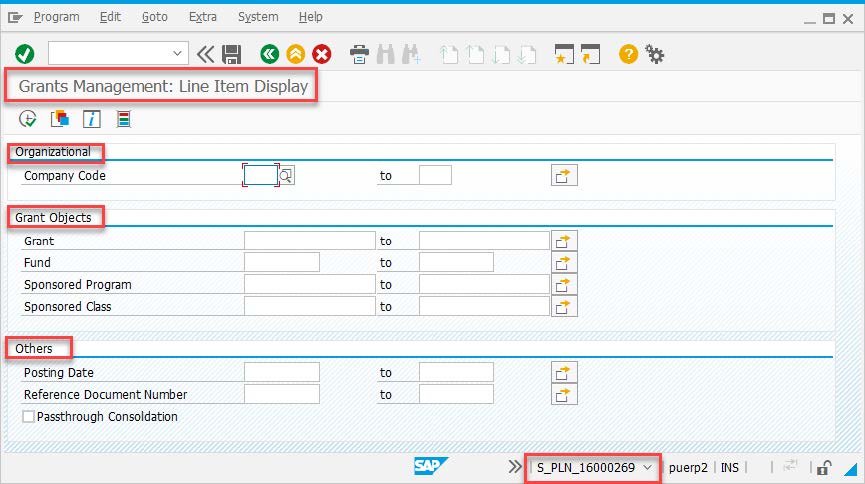Open the command field dropdown
Screen dimensions: 865x484
point(177,54)
